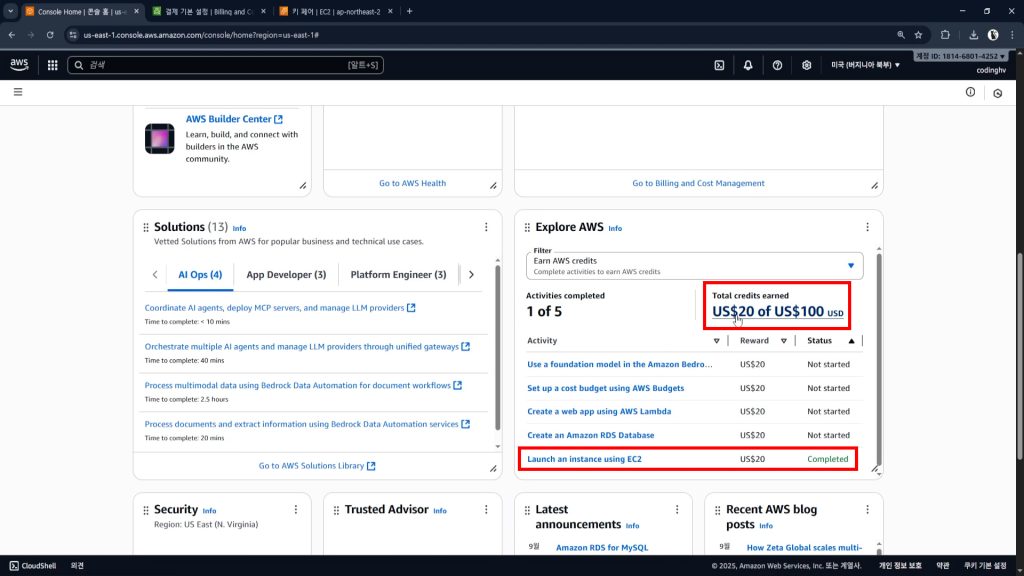The width and height of the screenshot is (1024, 576).
Task: Grab the Trusted Advisor drag handle
Action: click(x=336, y=510)
